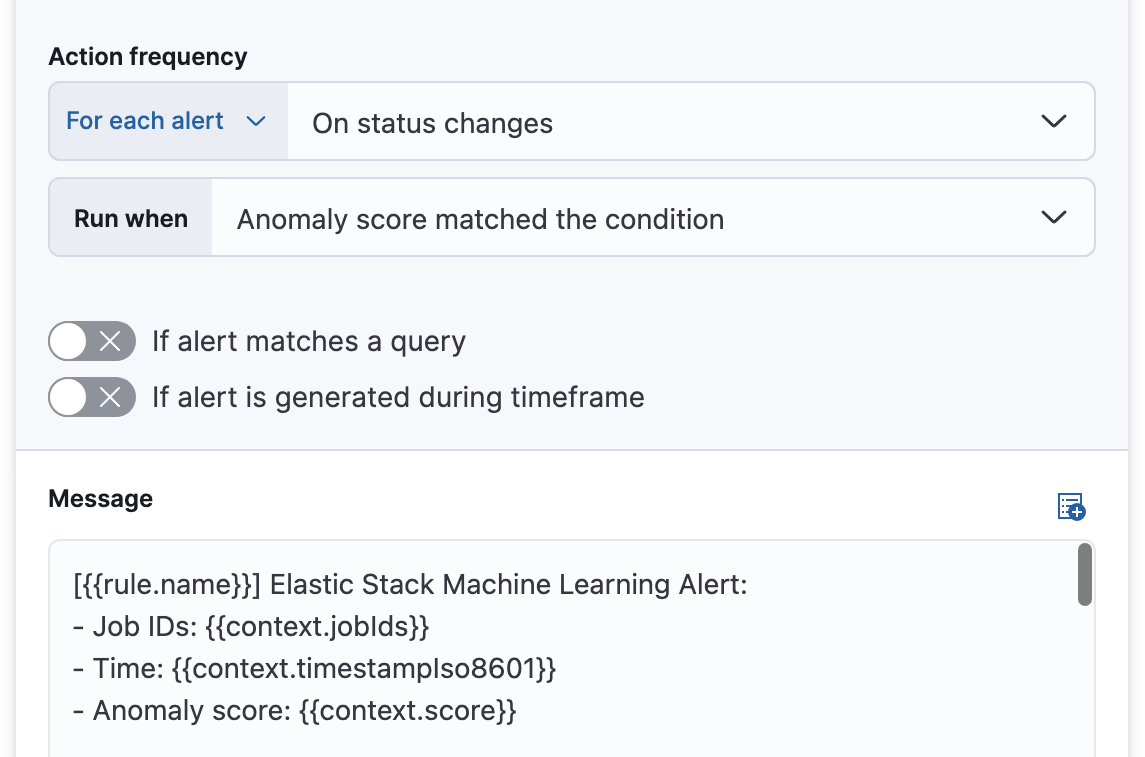Click the Run when dropdown chevron
This screenshot has width=1145, height=757.
point(1053,217)
